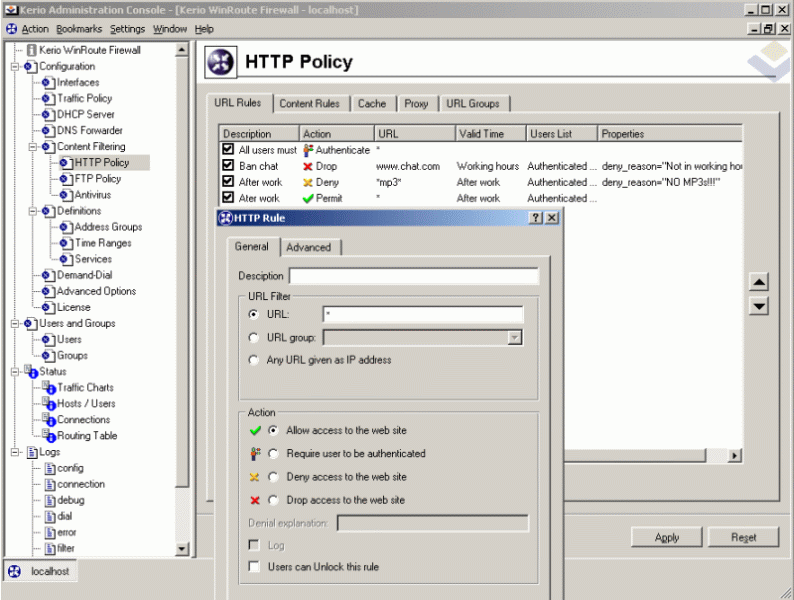Collapse the Logs tree node
The height and width of the screenshot is (600, 794).
coord(15,452)
